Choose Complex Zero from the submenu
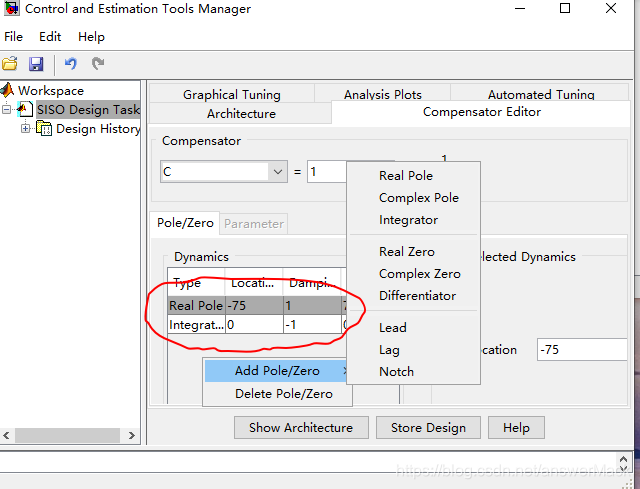The image size is (640, 489). pyautogui.click(x=413, y=273)
